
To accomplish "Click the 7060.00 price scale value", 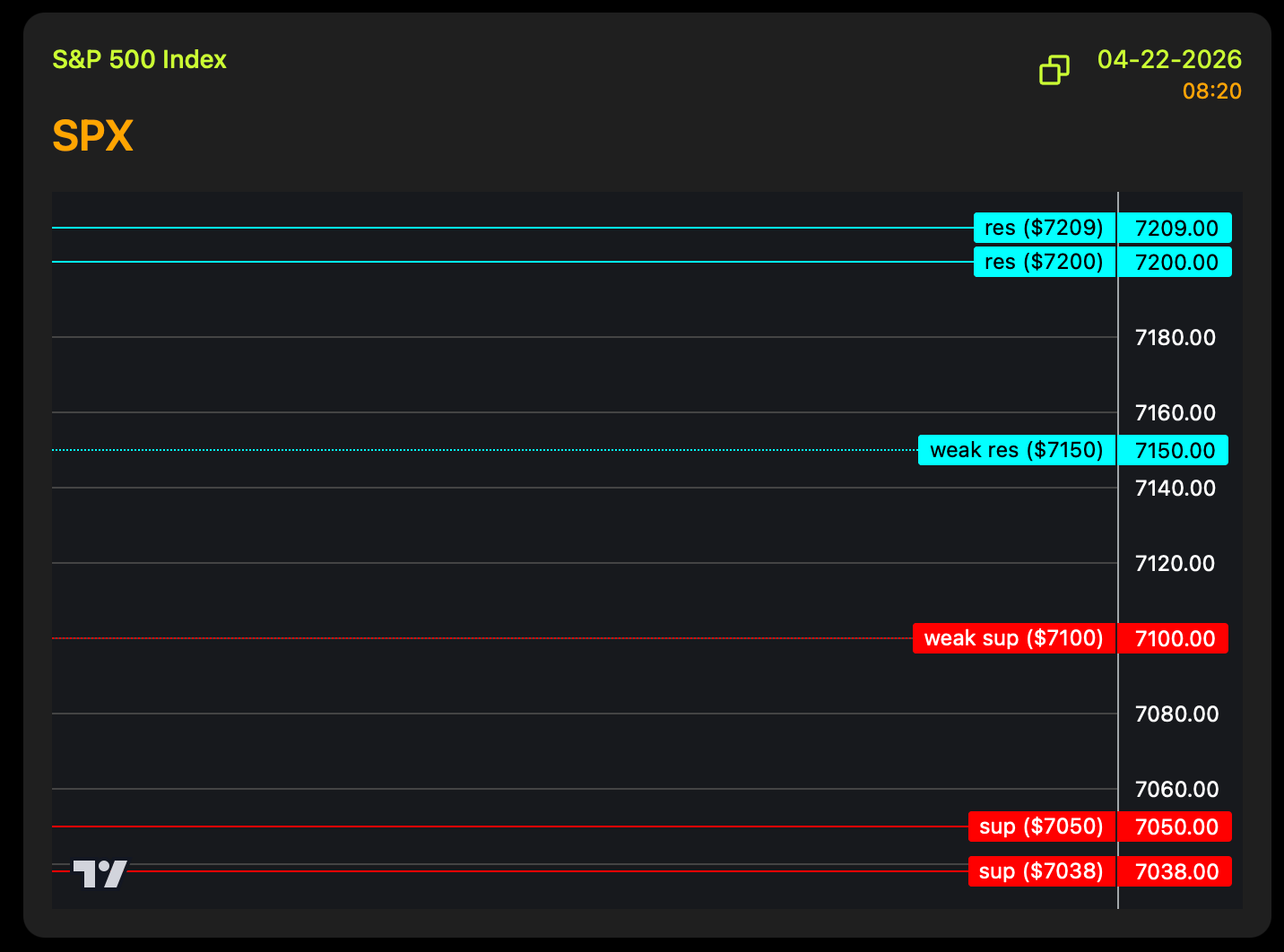I will tap(1176, 790).
